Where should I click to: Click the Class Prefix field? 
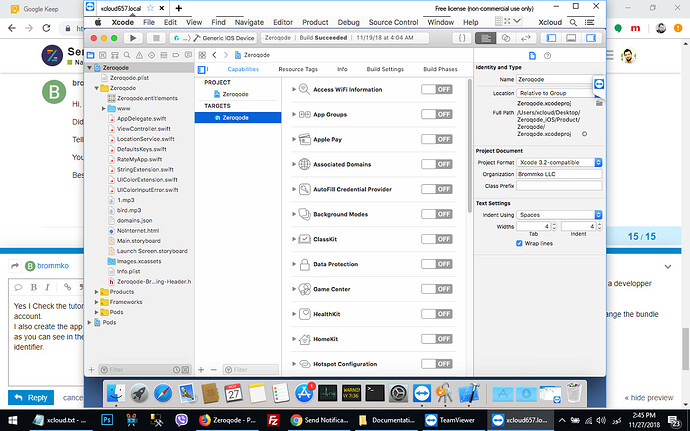pyautogui.click(x=559, y=186)
